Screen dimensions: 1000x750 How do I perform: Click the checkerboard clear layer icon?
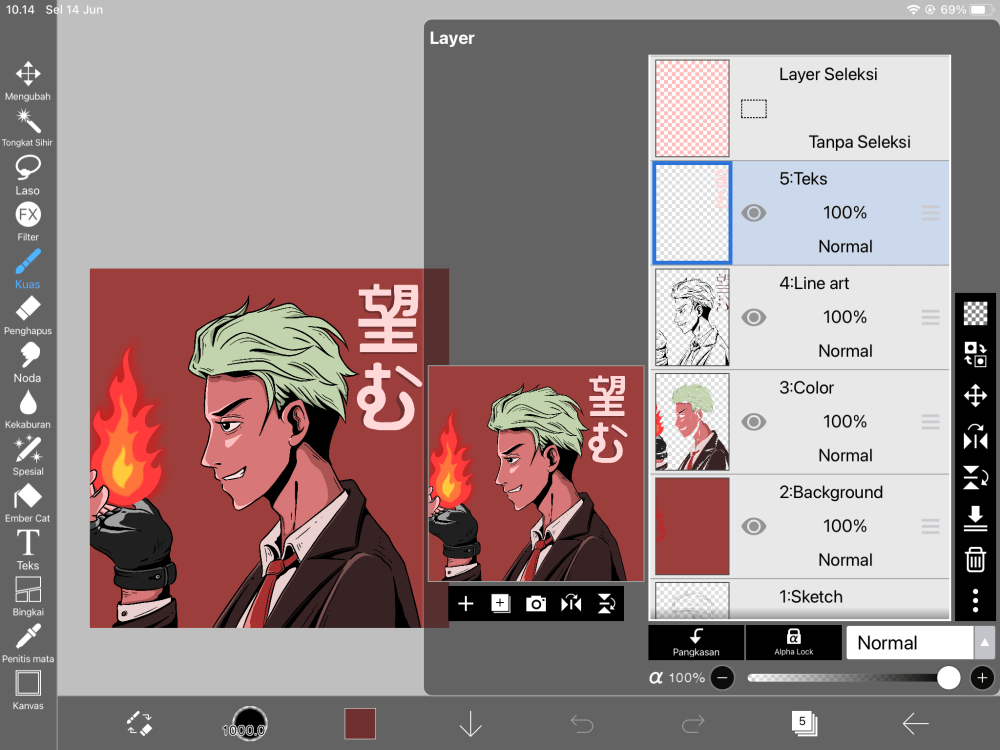coord(975,313)
